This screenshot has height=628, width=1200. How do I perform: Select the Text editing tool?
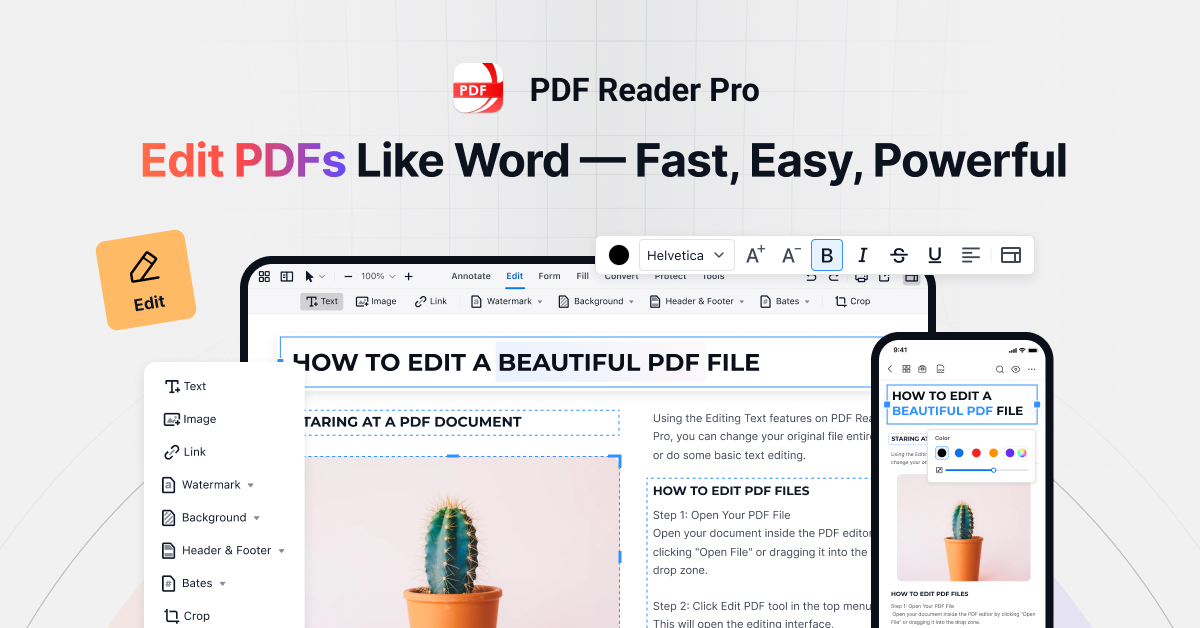pos(321,300)
